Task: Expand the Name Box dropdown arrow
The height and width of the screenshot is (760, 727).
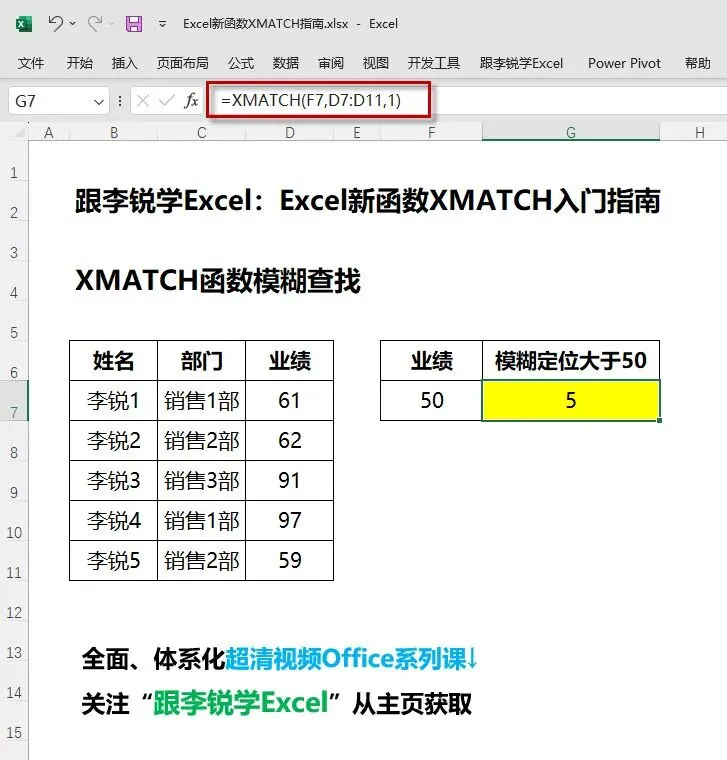Action: tap(99, 102)
